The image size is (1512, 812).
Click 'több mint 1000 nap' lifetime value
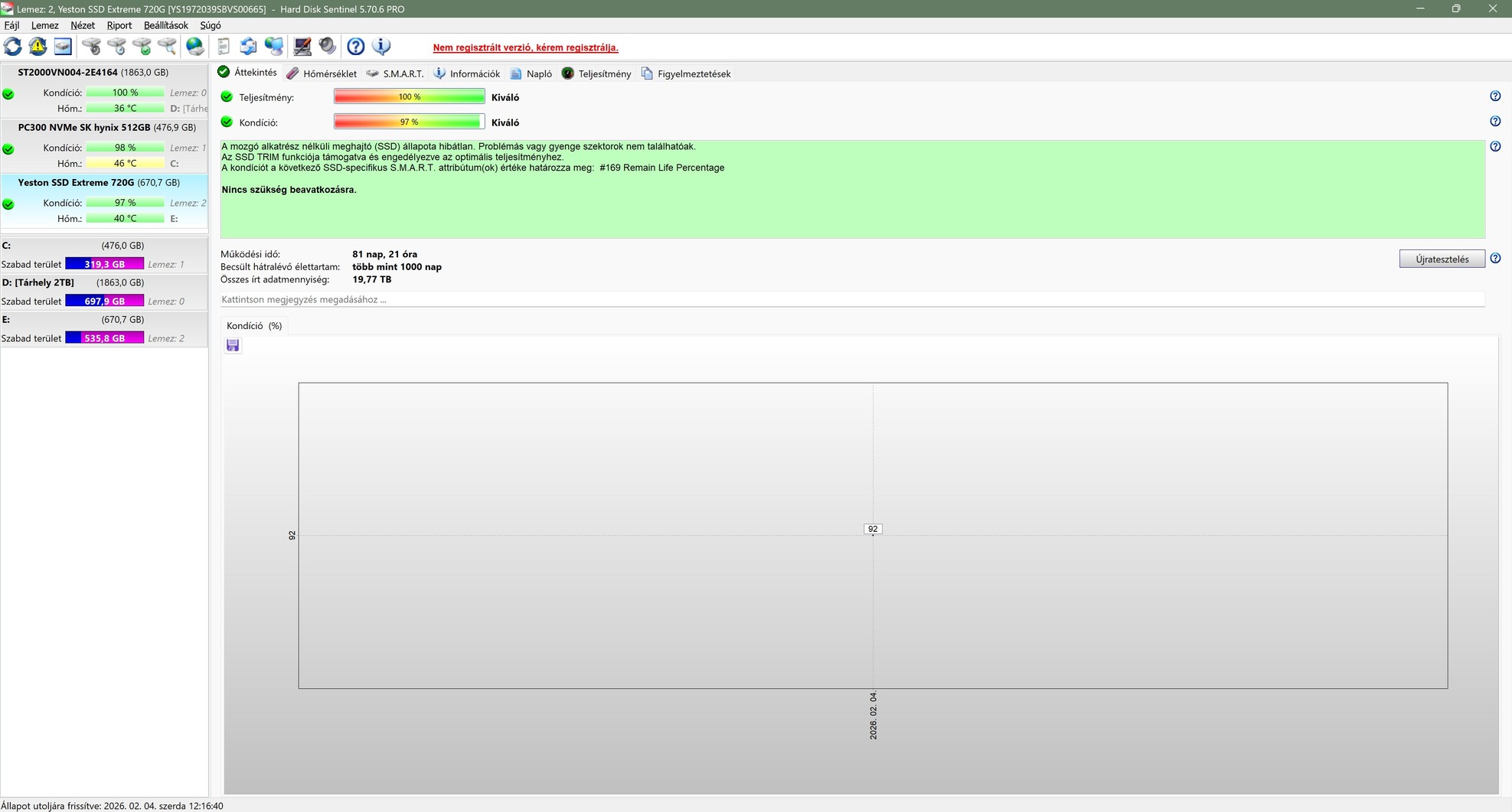click(x=397, y=267)
